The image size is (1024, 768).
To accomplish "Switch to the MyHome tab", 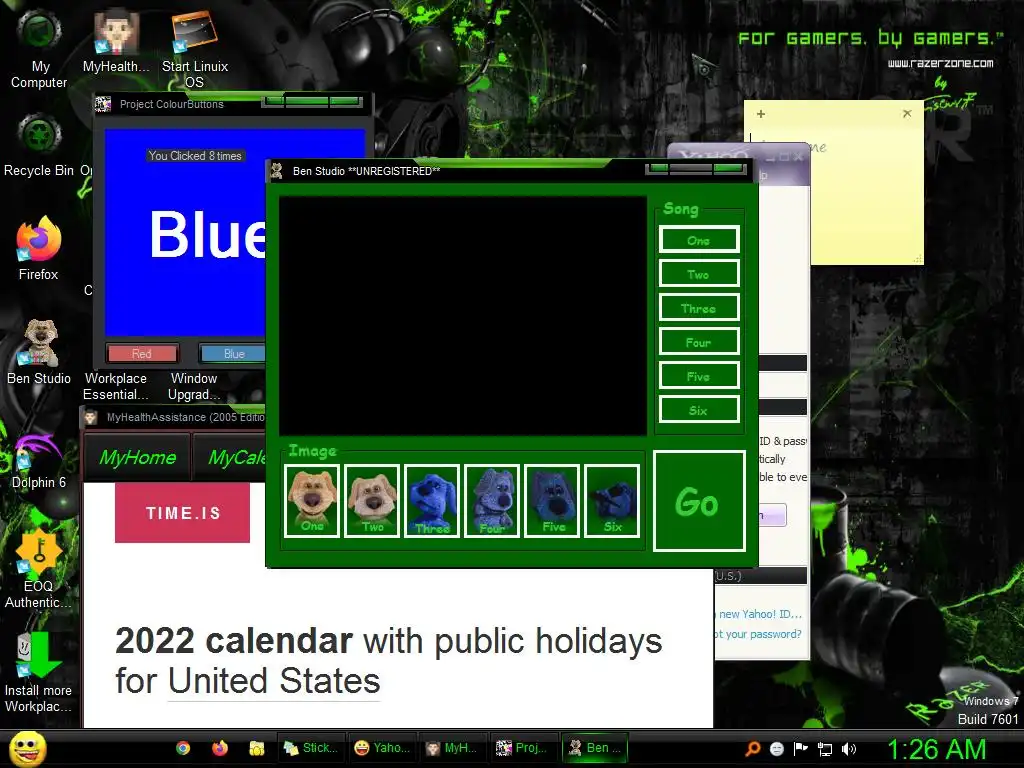I will [137, 457].
